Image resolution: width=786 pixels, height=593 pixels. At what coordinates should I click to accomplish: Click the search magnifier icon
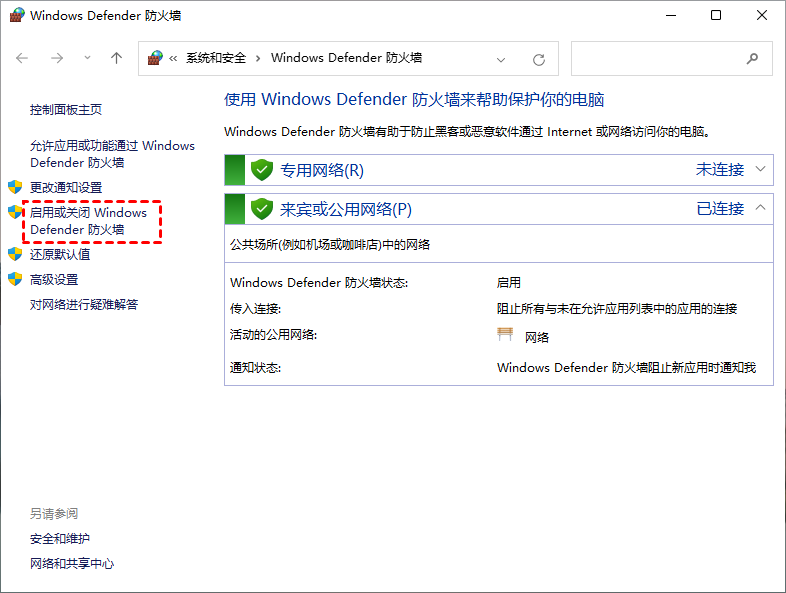coord(752,59)
